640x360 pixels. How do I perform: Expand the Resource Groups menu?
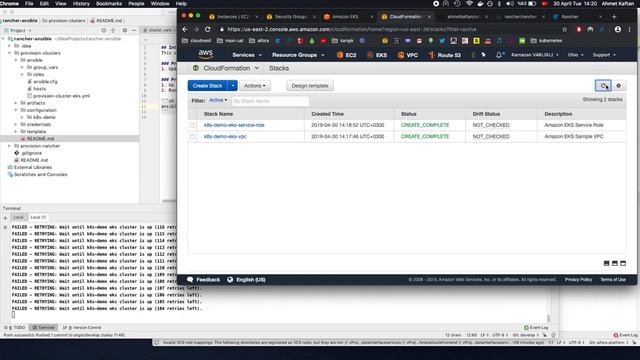pos(298,55)
